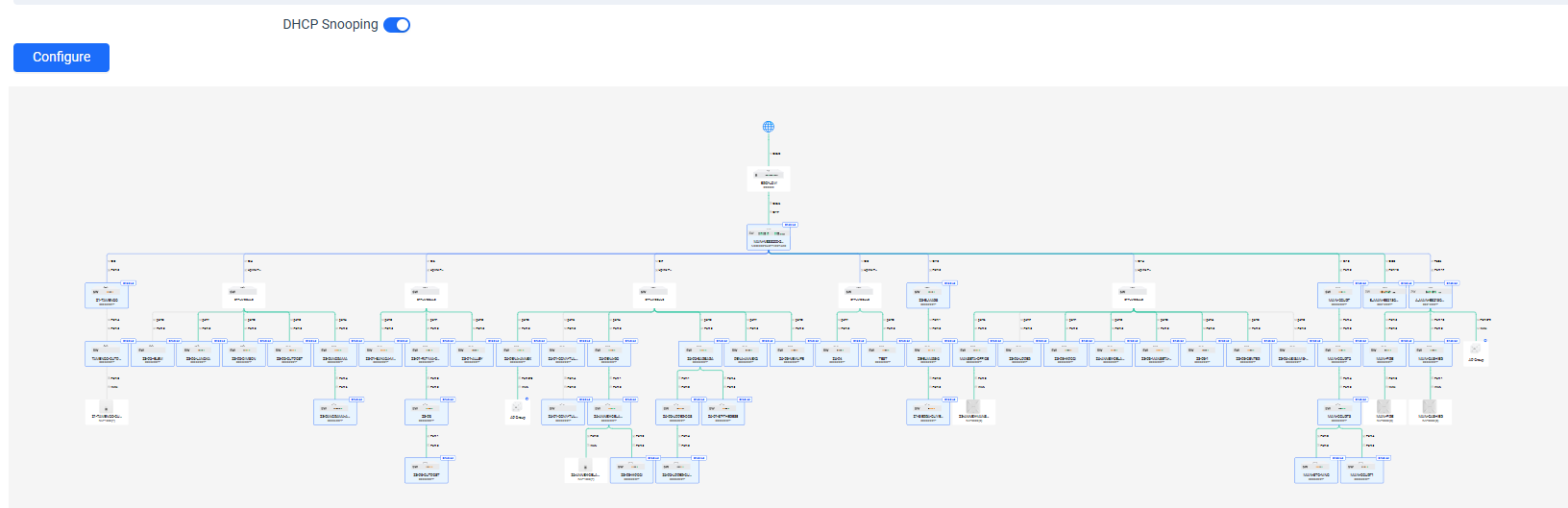Click blue count badge on leftmost AP Group
The width and height of the screenshot is (1568, 508).
(527, 399)
